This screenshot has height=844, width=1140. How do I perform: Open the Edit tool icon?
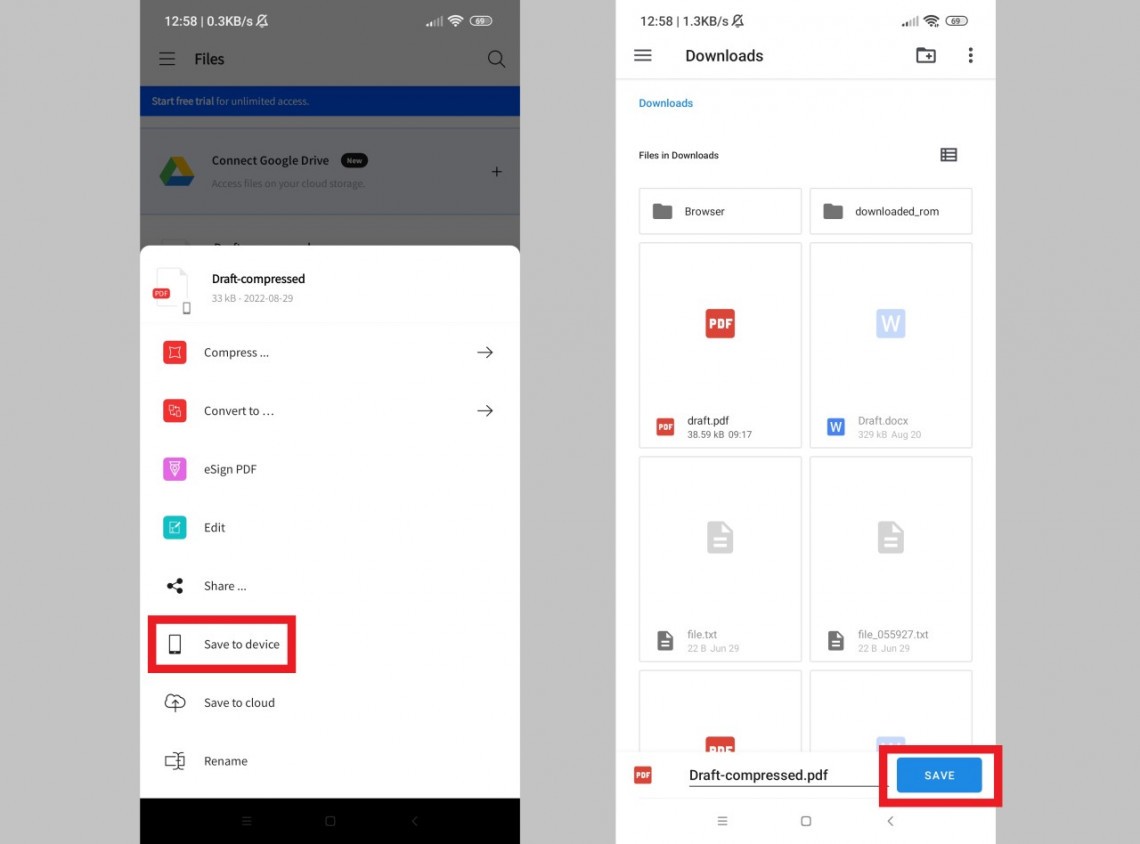[x=174, y=527]
